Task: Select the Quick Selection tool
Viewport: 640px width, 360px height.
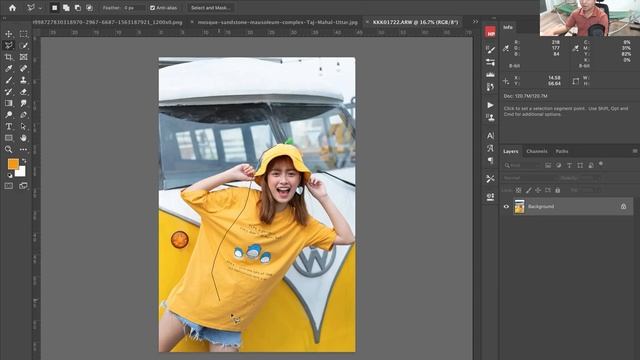Action: pos(23,45)
